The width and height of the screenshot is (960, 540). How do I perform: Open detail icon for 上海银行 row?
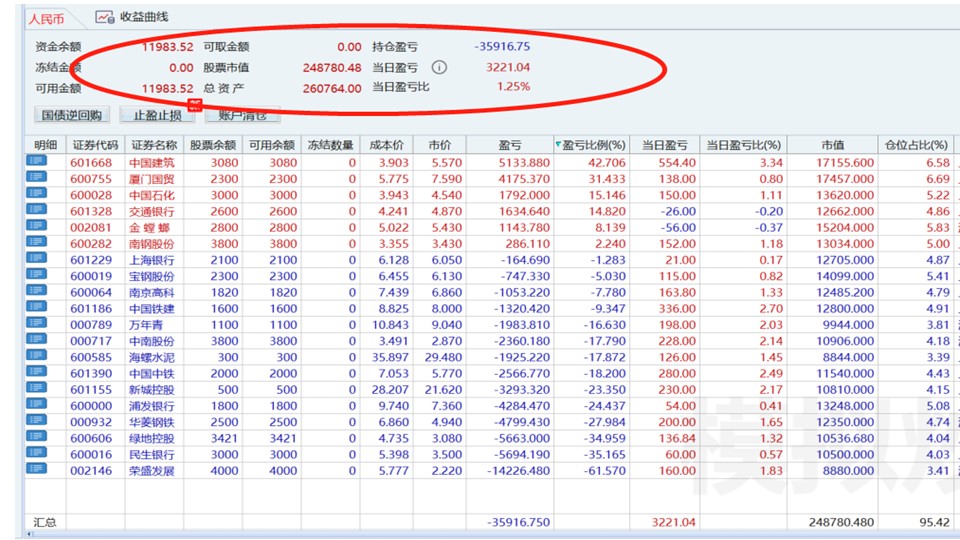[x=36, y=258]
